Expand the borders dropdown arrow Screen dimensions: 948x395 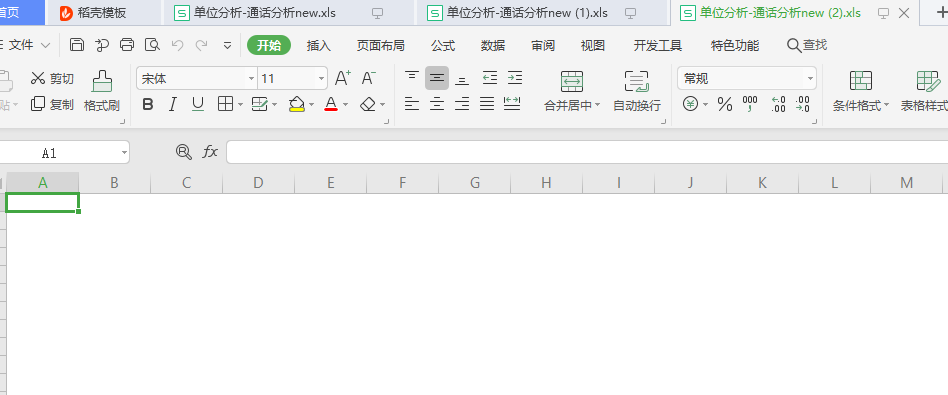coord(240,105)
